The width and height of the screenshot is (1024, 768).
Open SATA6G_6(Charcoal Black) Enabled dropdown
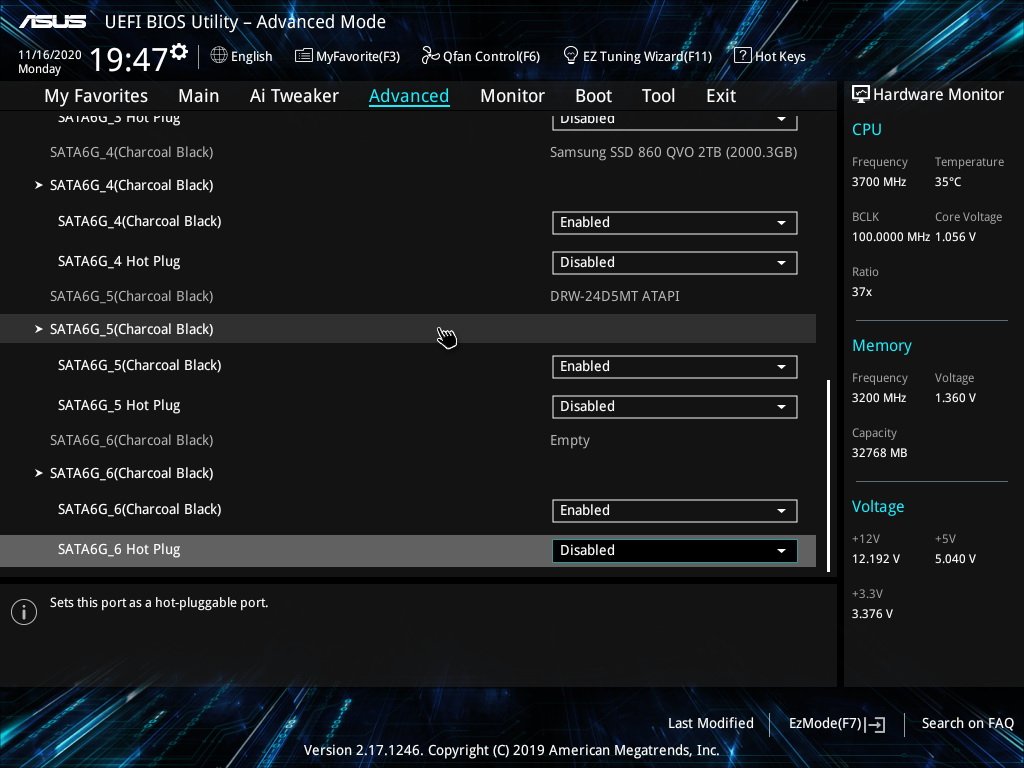(x=675, y=511)
